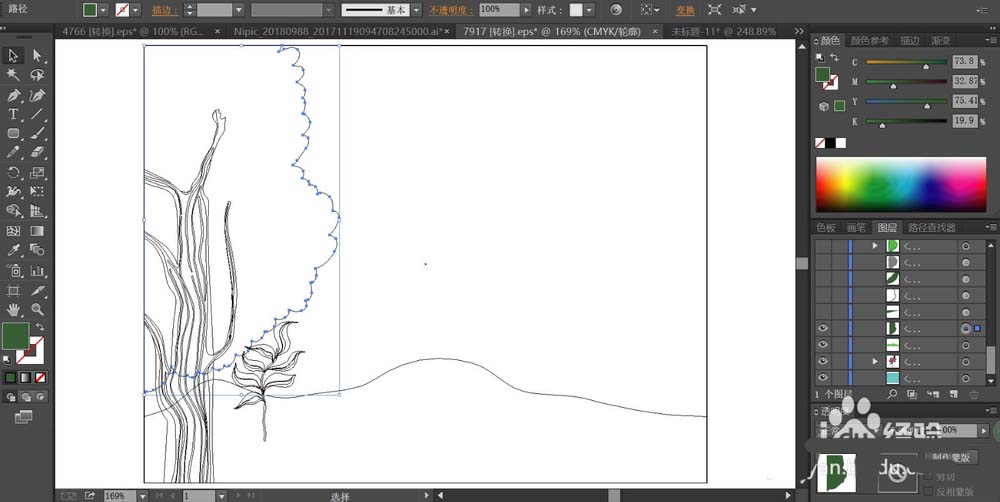The height and width of the screenshot is (502, 1000).
Task: Click the 描边 stroke link in control bar
Action: pyautogui.click(x=165, y=10)
